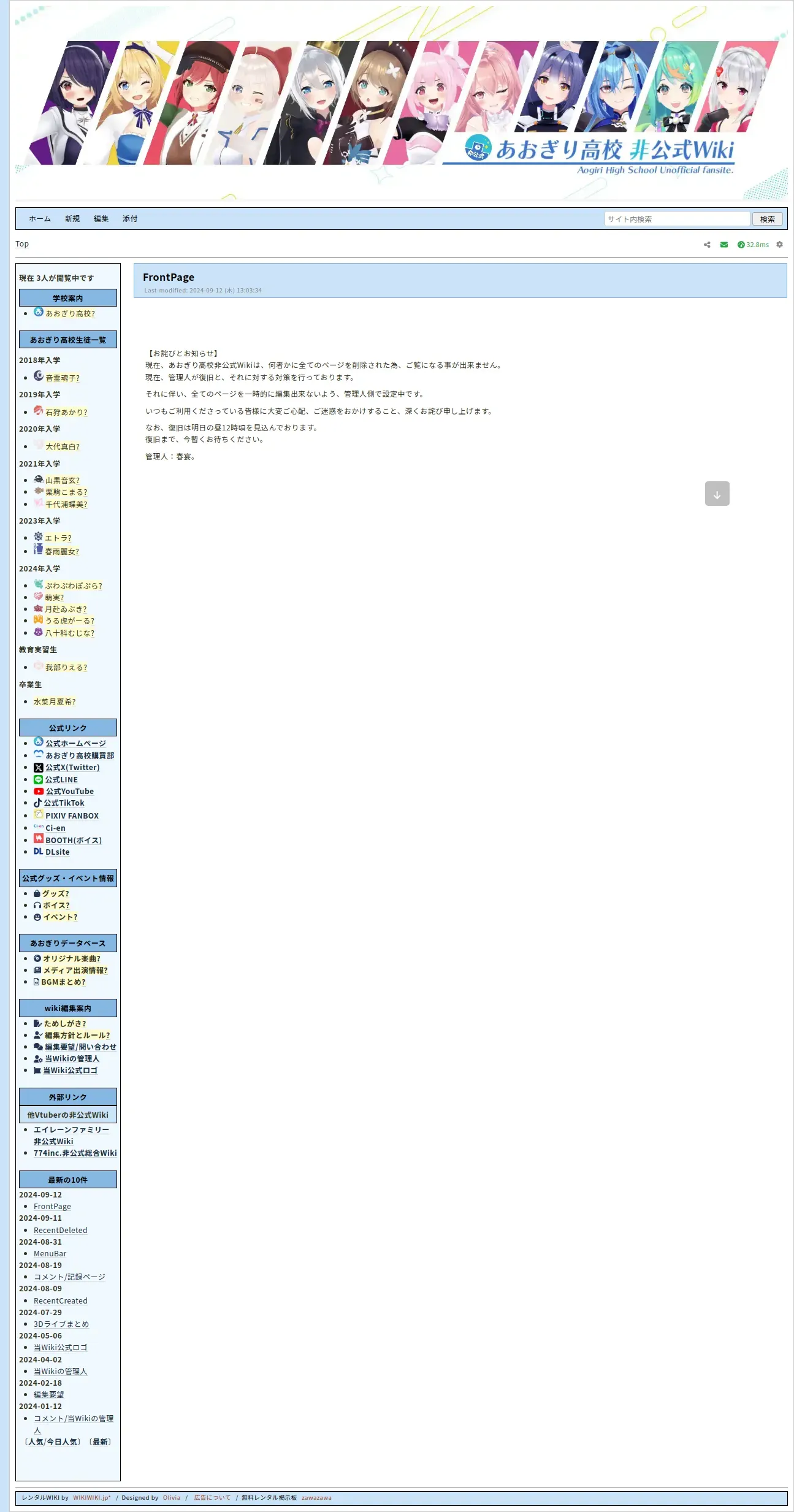Open the 栗駒こまる student link
This screenshot has width=794, height=1512.
pos(66,492)
